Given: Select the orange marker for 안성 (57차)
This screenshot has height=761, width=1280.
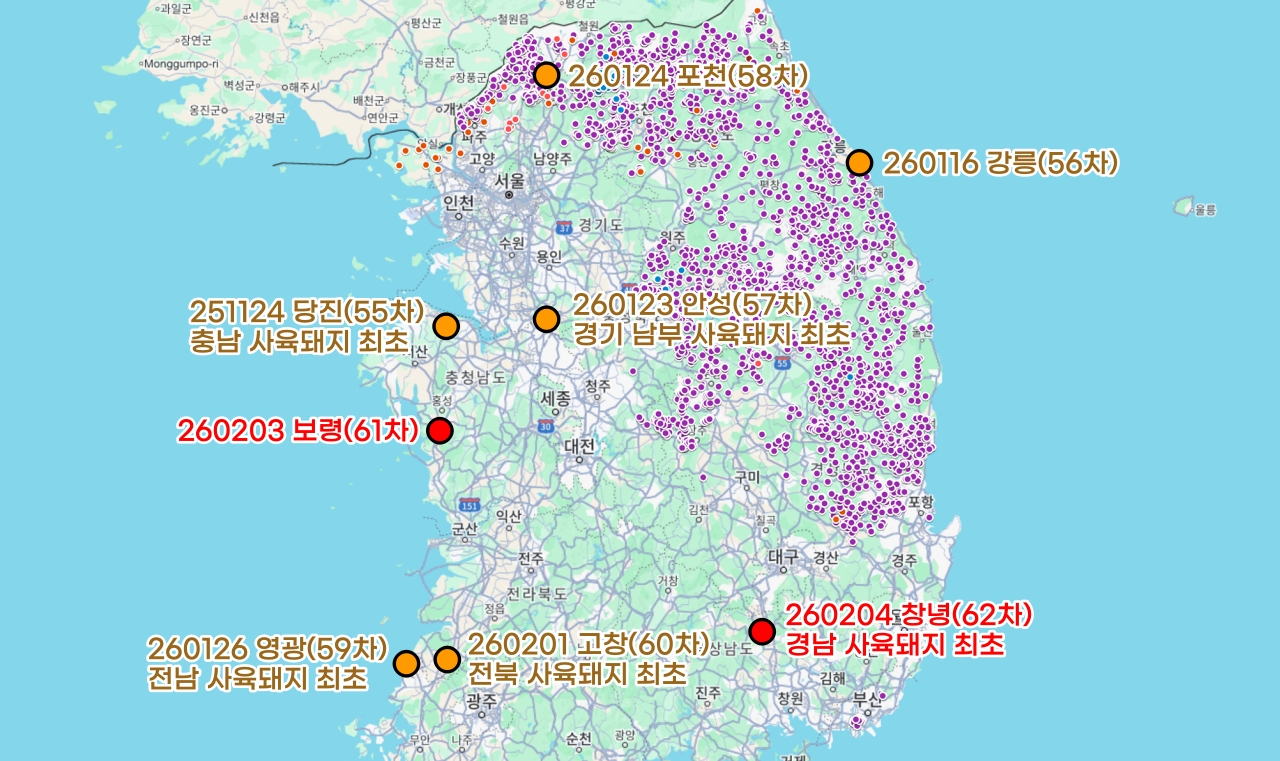Looking at the screenshot, I should [548, 318].
